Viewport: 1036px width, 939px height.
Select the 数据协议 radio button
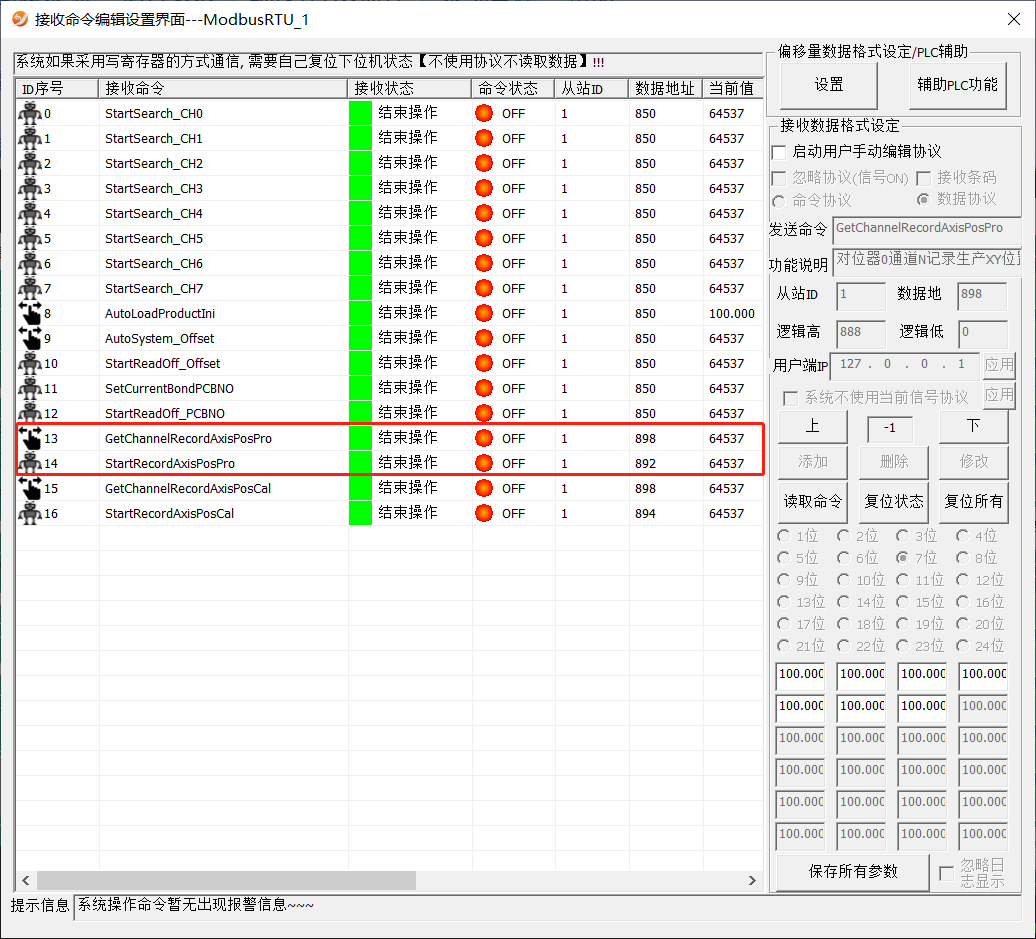point(923,199)
